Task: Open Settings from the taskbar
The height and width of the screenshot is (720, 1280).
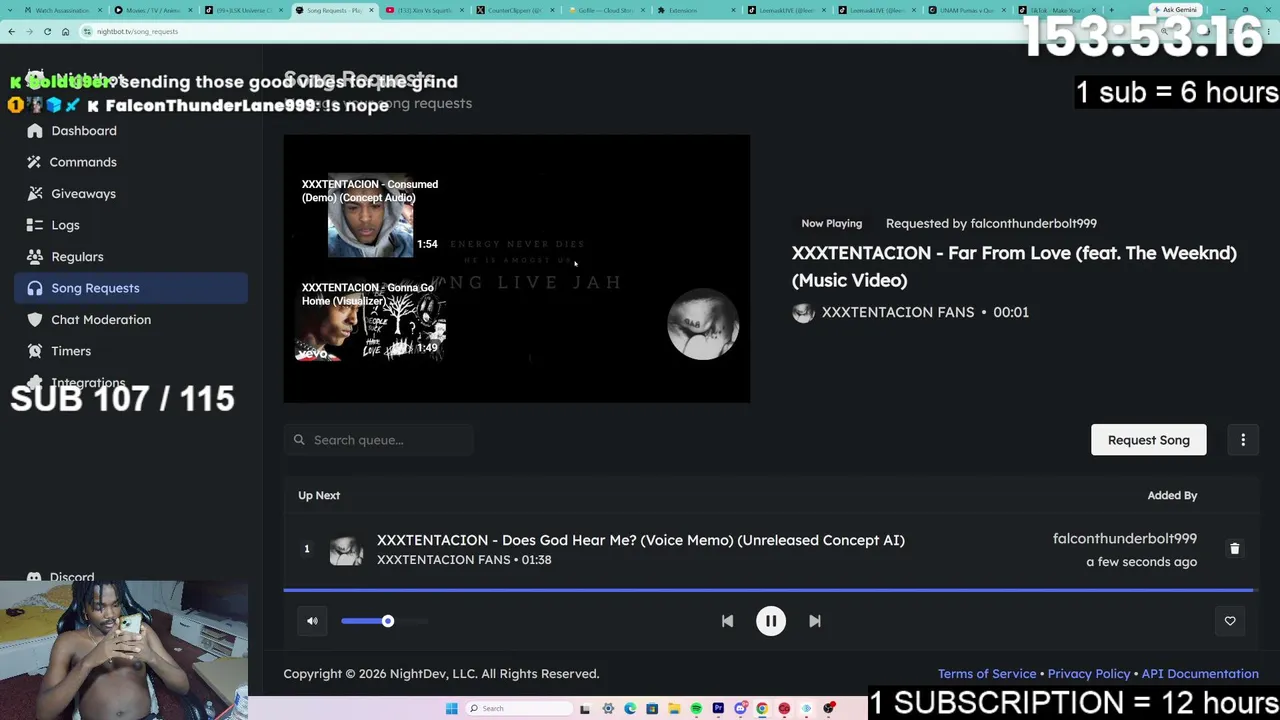Action: 608,709
